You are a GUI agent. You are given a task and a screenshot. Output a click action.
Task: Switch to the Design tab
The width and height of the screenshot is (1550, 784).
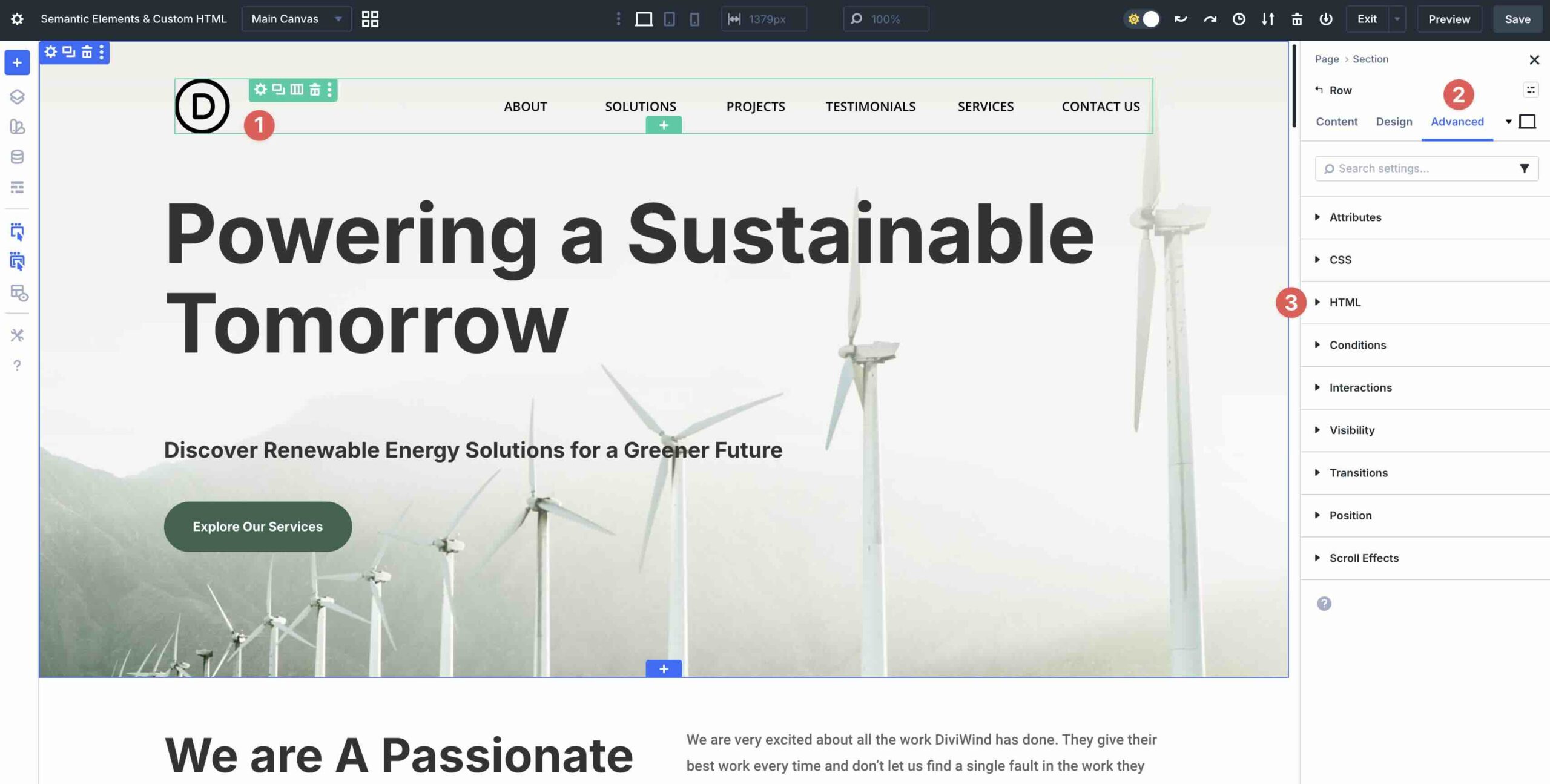[1394, 122]
